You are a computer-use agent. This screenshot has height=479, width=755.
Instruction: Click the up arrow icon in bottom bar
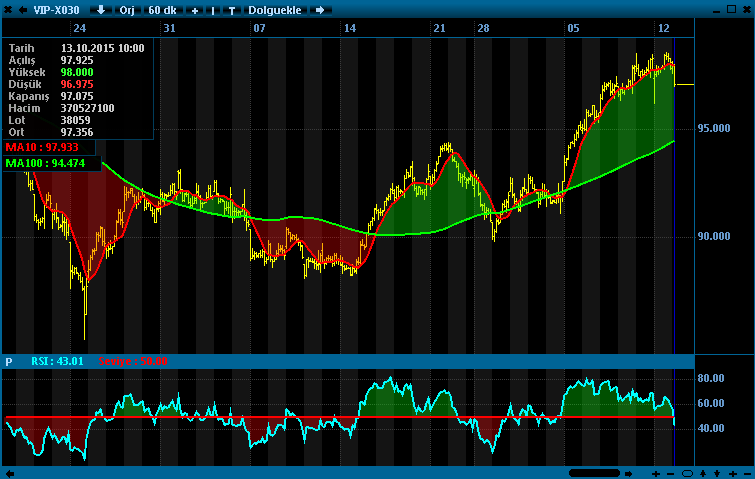(x=703, y=474)
